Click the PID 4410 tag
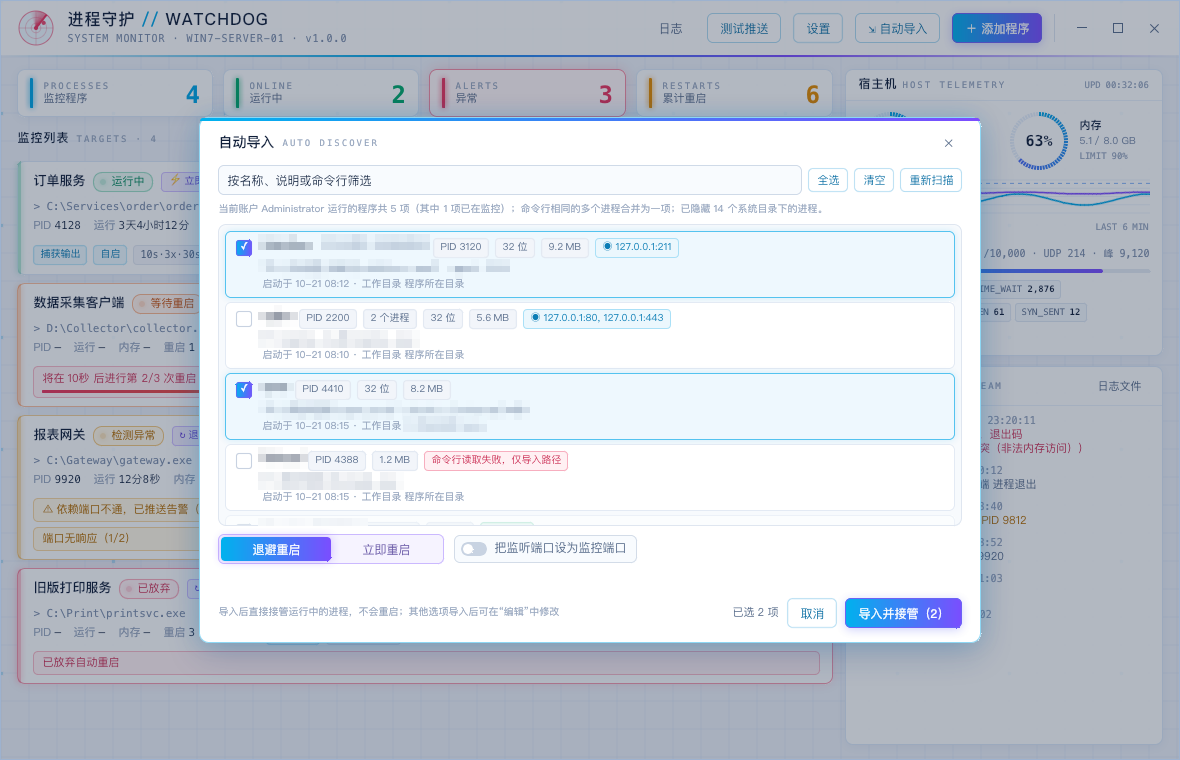 [x=323, y=389]
